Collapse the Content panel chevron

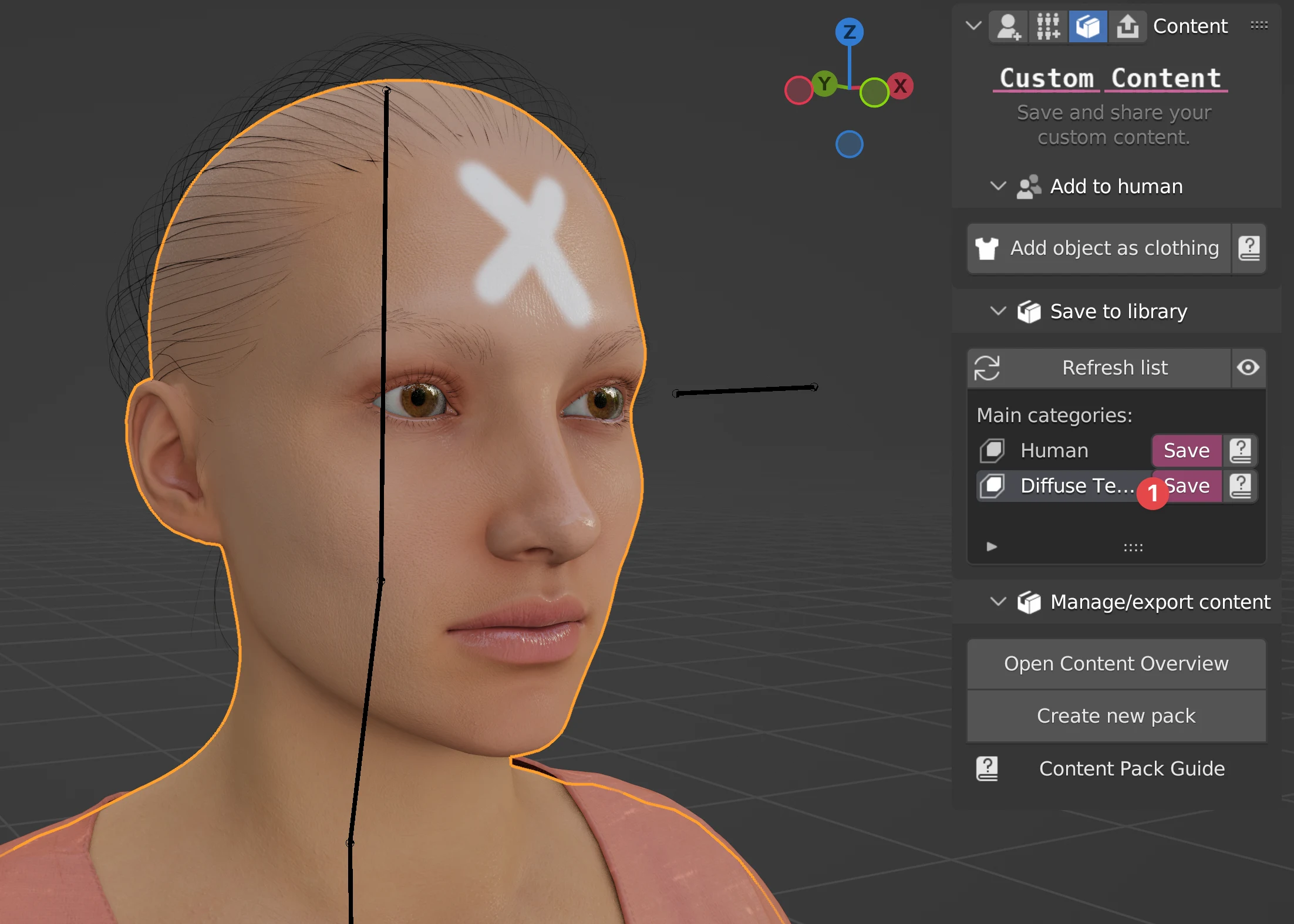(973, 26)
